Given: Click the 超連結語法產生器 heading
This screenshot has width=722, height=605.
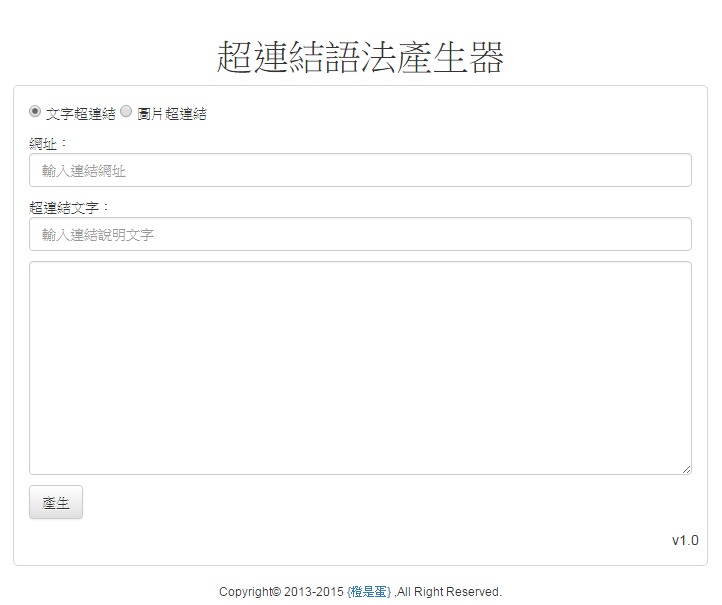Looking at the screenshot, I should [360, 57].
